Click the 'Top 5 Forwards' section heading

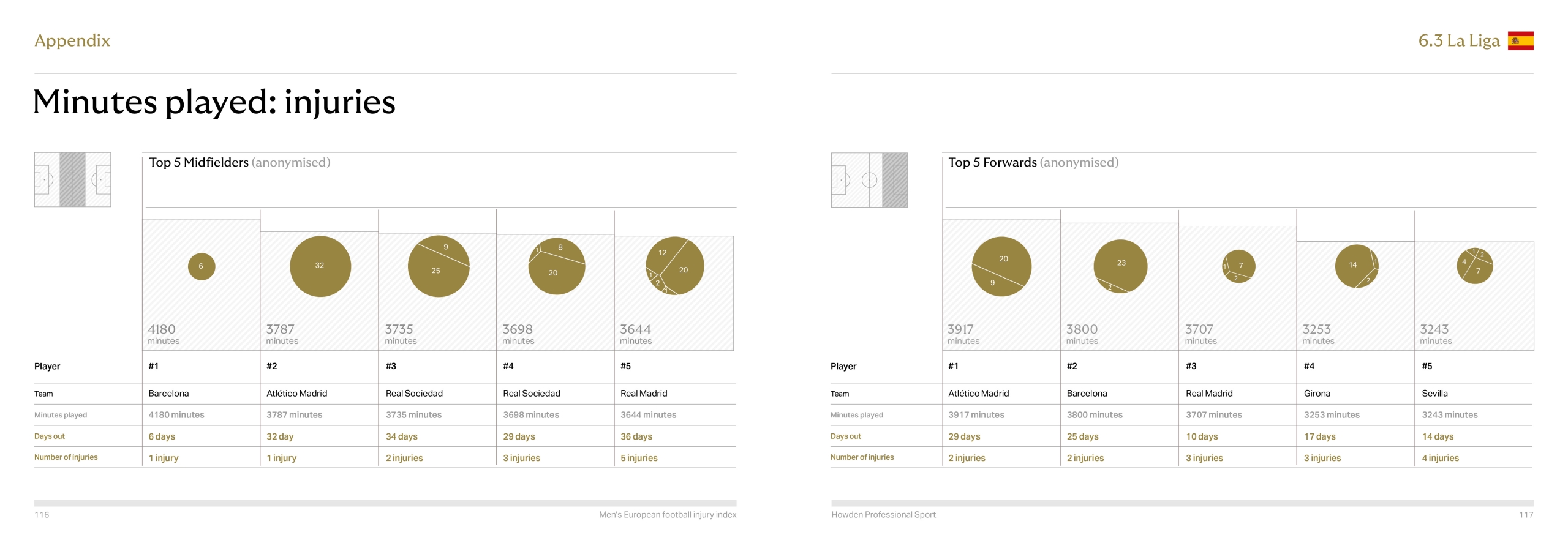[992, 162]
